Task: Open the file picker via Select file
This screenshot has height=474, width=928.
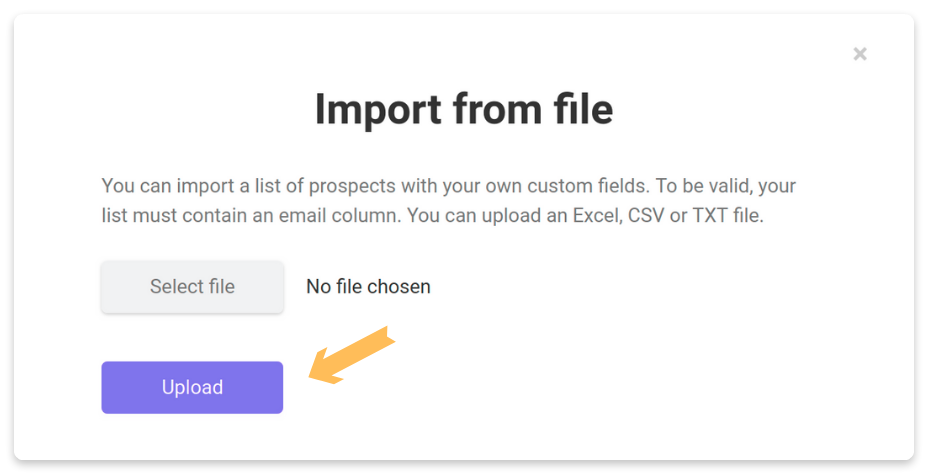Action: click(x=192, y=287)
